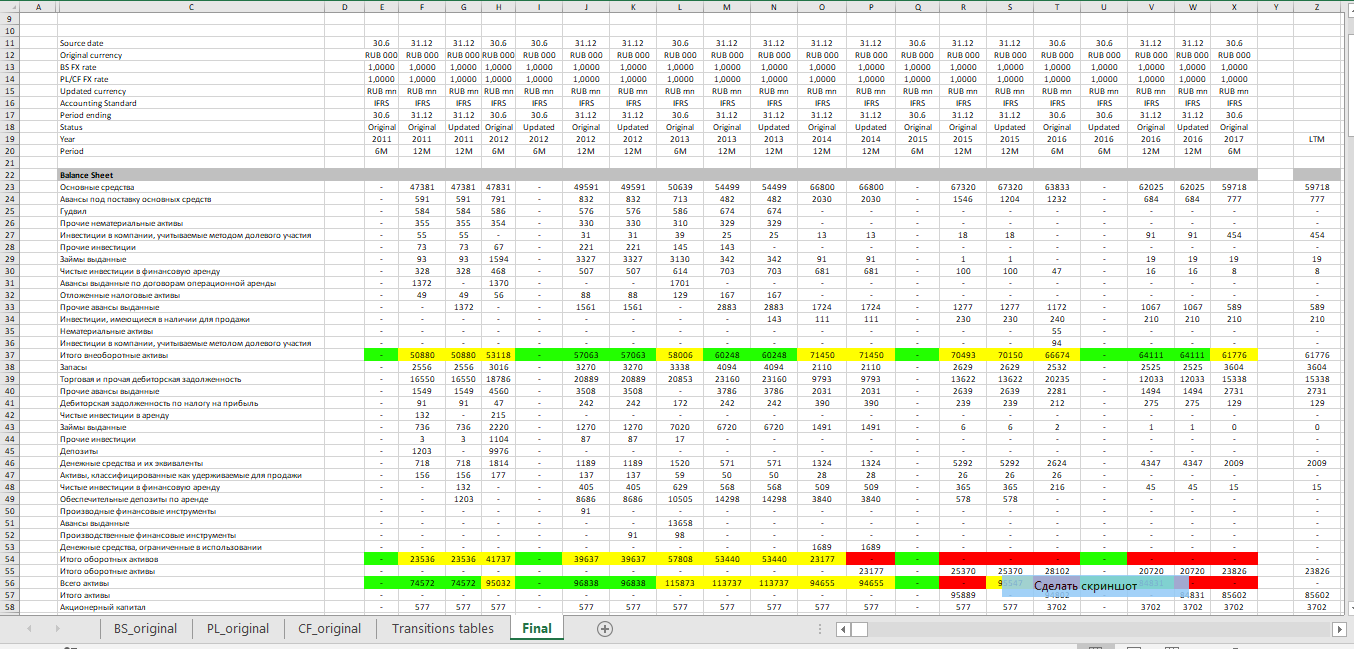The image size is (1354, 649).
Task: Select value 20235 in column T
Action: point(1057,379)
